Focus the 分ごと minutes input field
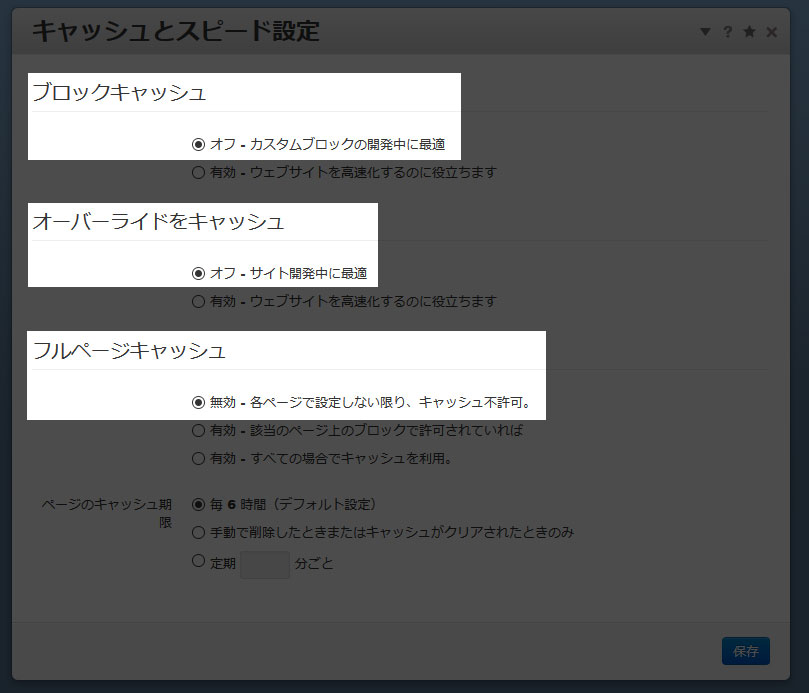 click(x=265, y=565)
